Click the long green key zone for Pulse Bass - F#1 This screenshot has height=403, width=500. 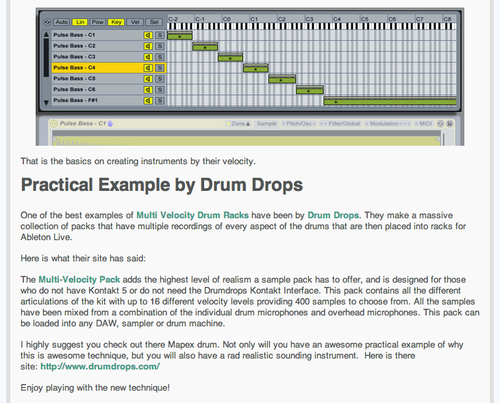[390, 102]
